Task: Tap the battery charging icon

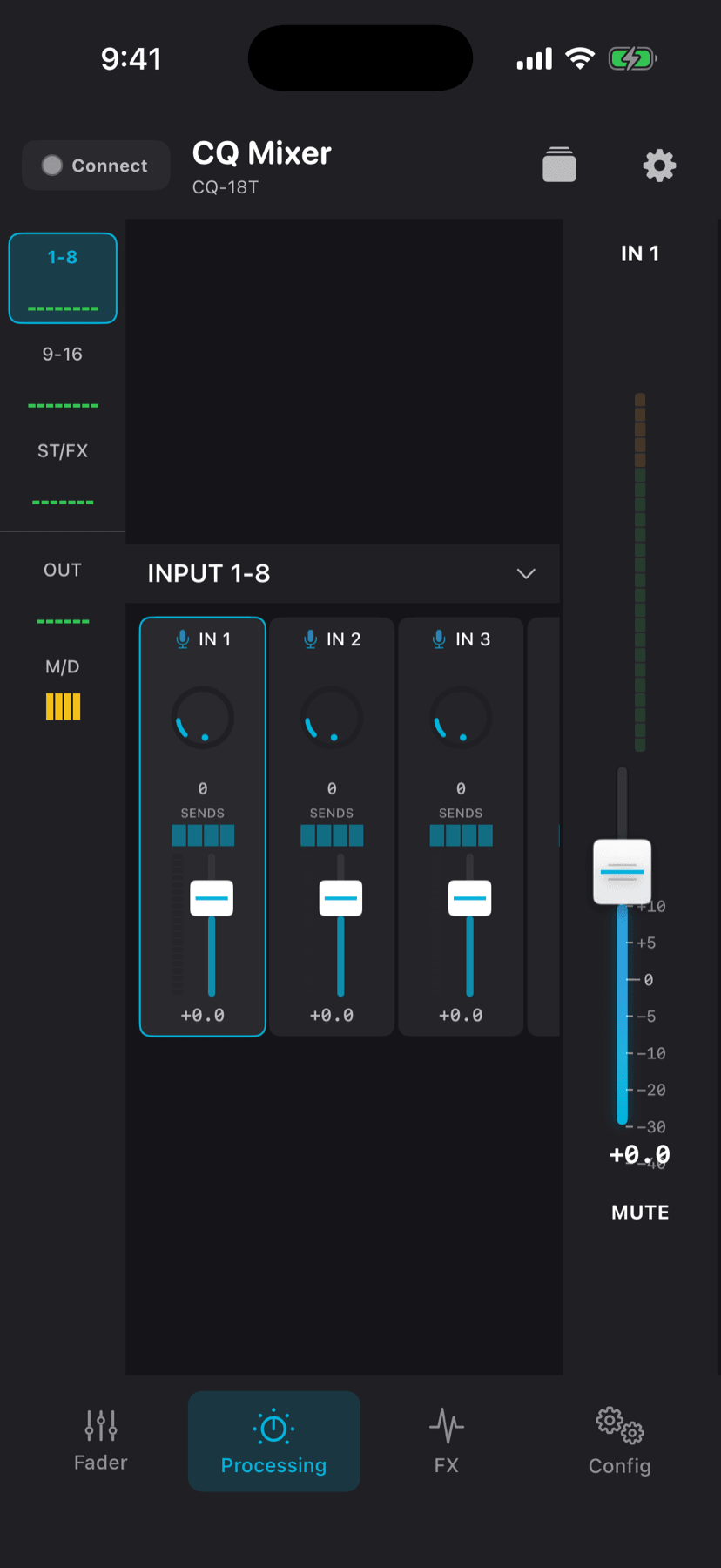Action: coord(632,58)
